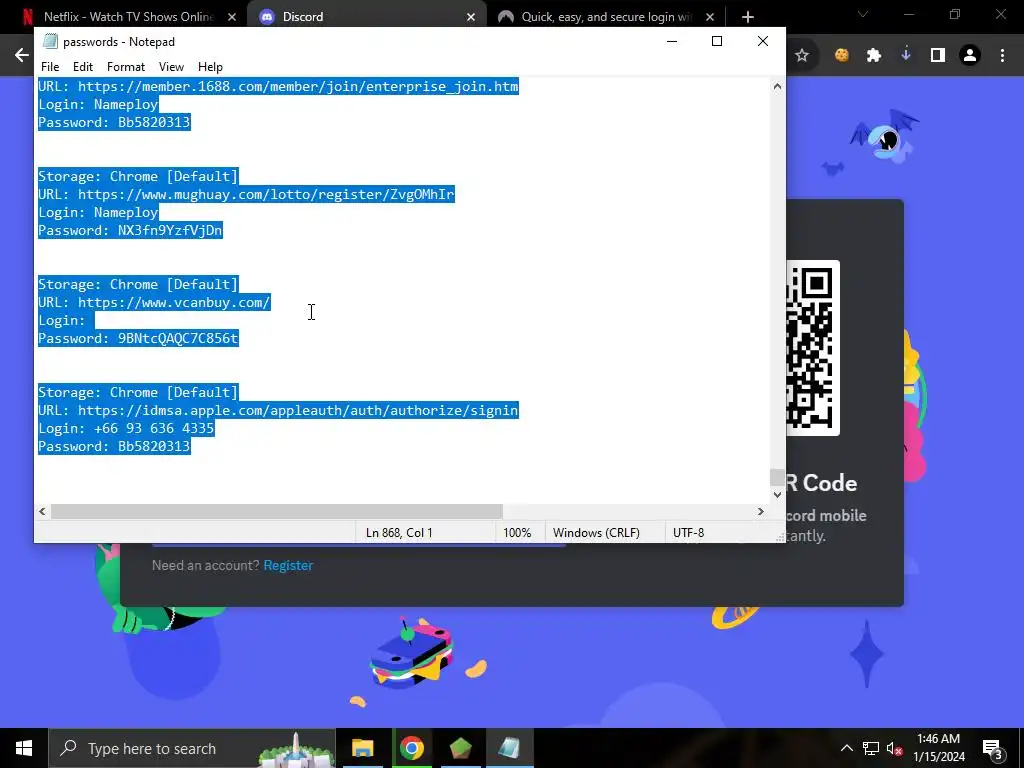This screenshot has width=1024, height=768.
Task: Click the Password: NX3fn9YzfVjDn line
Action: [x=130, y=230]
